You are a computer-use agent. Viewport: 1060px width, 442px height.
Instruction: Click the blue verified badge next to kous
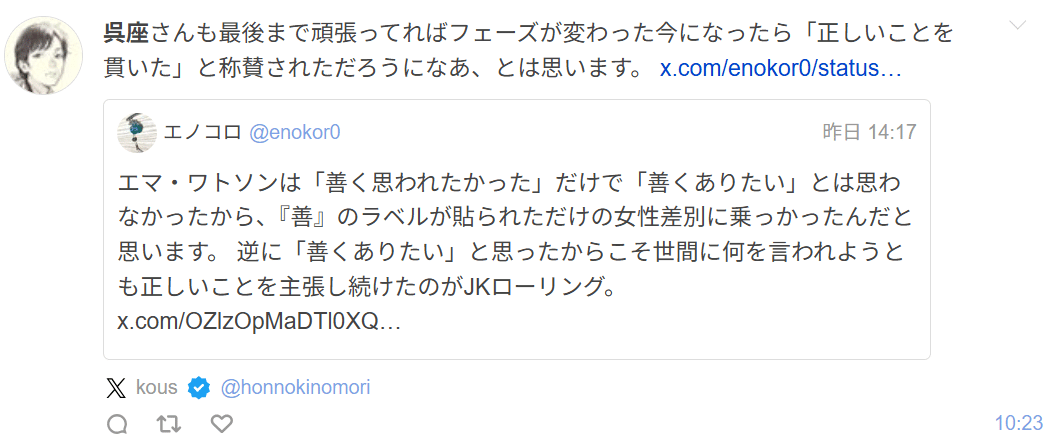tap(199, 387)
